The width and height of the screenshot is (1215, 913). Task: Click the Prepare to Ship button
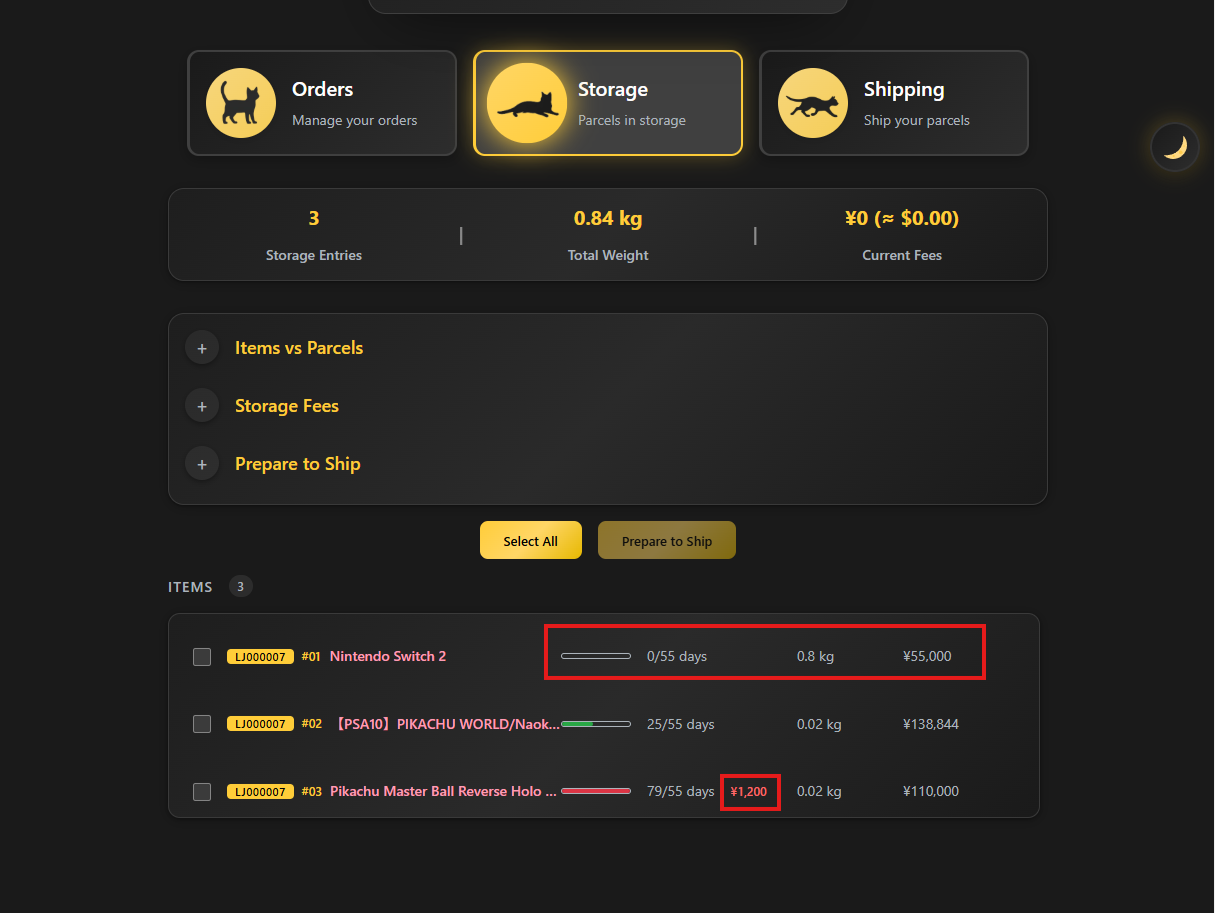click(667, 541)
